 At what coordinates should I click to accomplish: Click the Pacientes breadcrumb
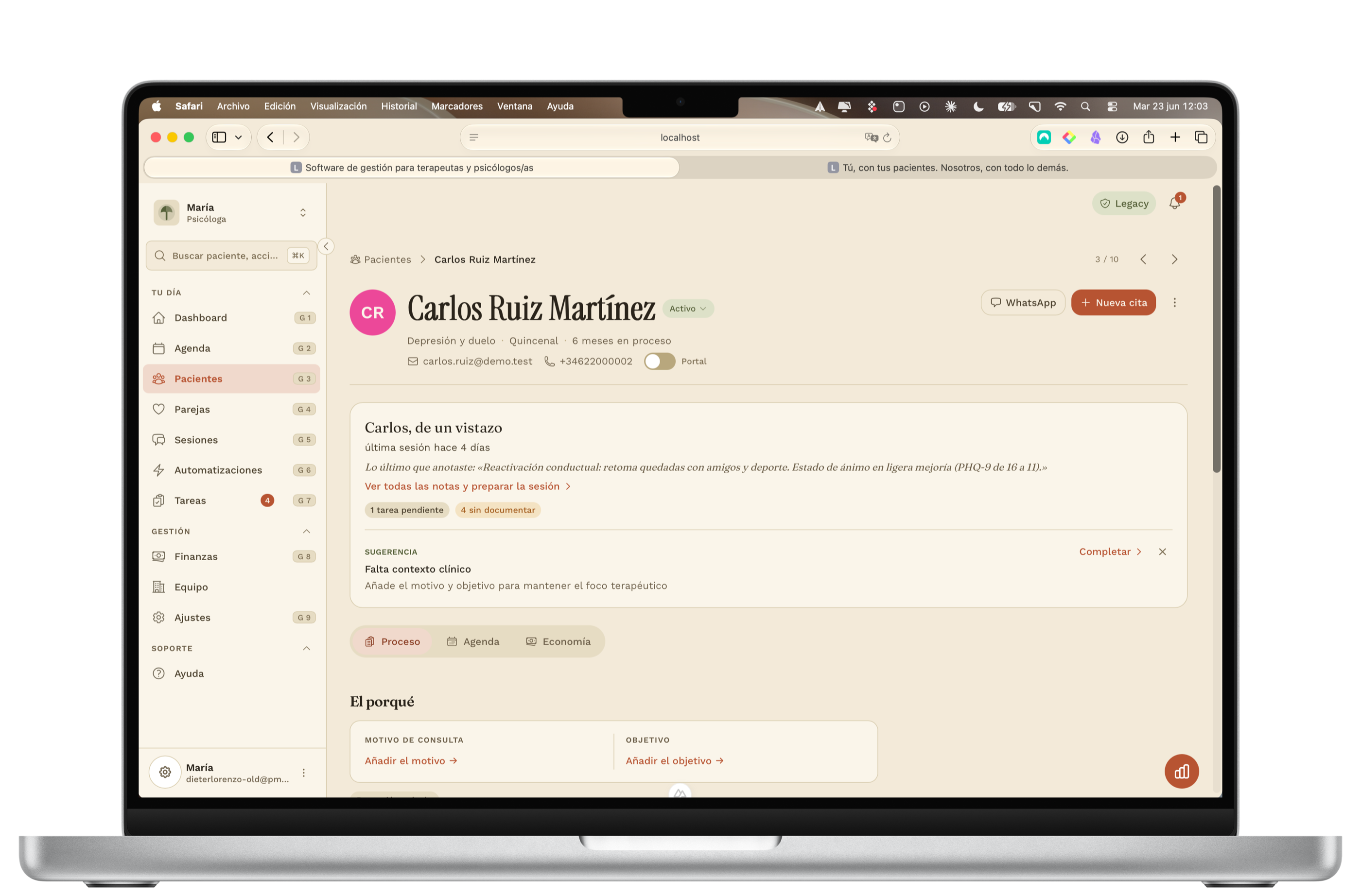click(380, 259)
